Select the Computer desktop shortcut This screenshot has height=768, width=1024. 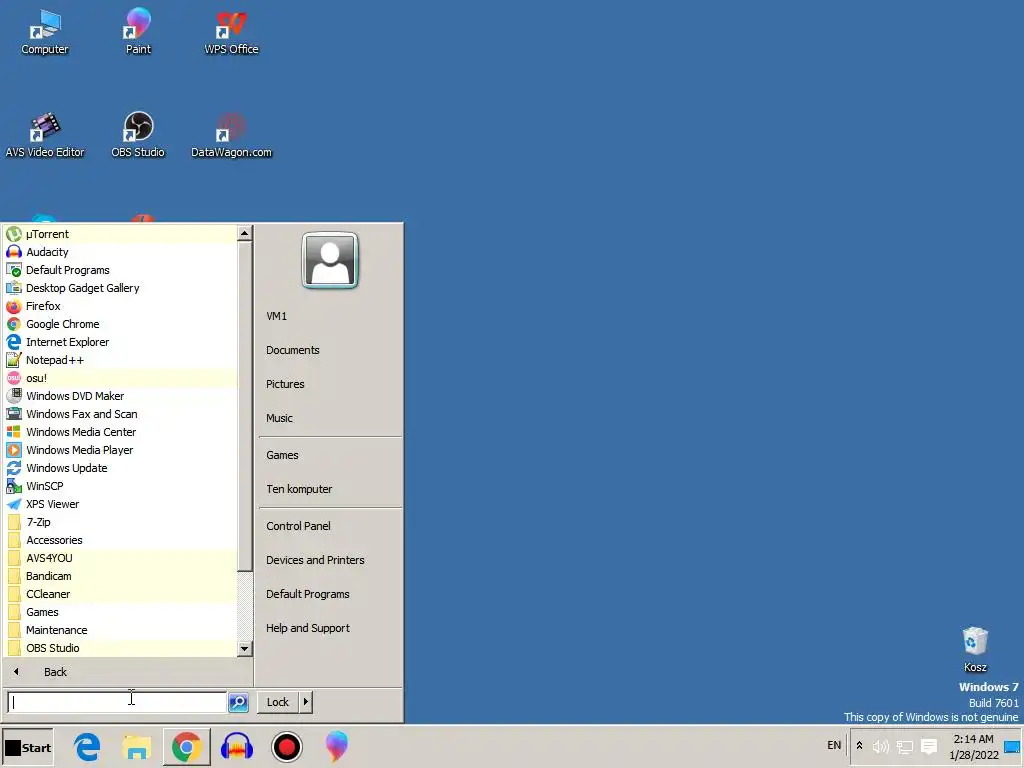(x=44, y=33)
